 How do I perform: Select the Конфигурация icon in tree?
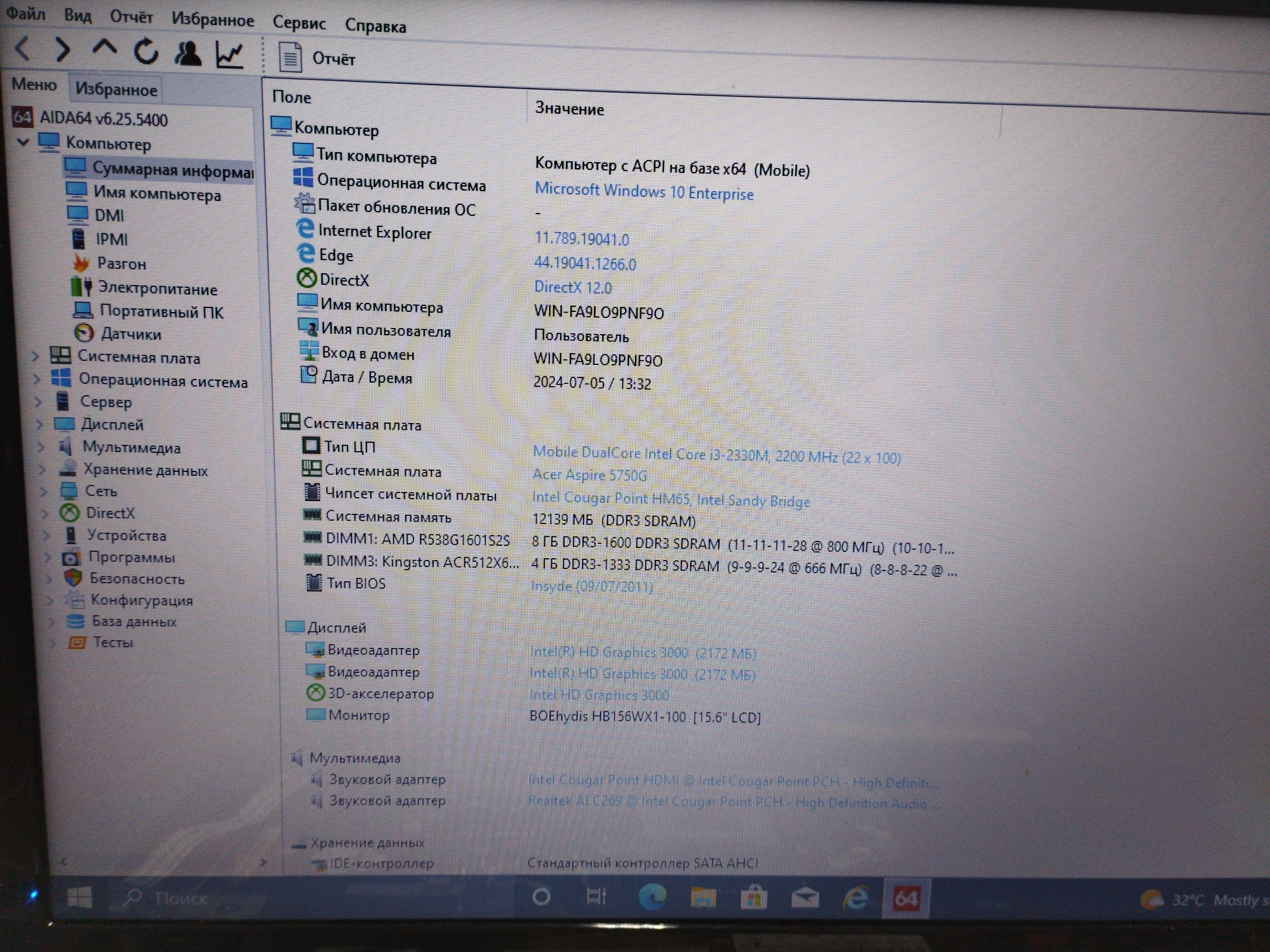[x=75, y=600]
